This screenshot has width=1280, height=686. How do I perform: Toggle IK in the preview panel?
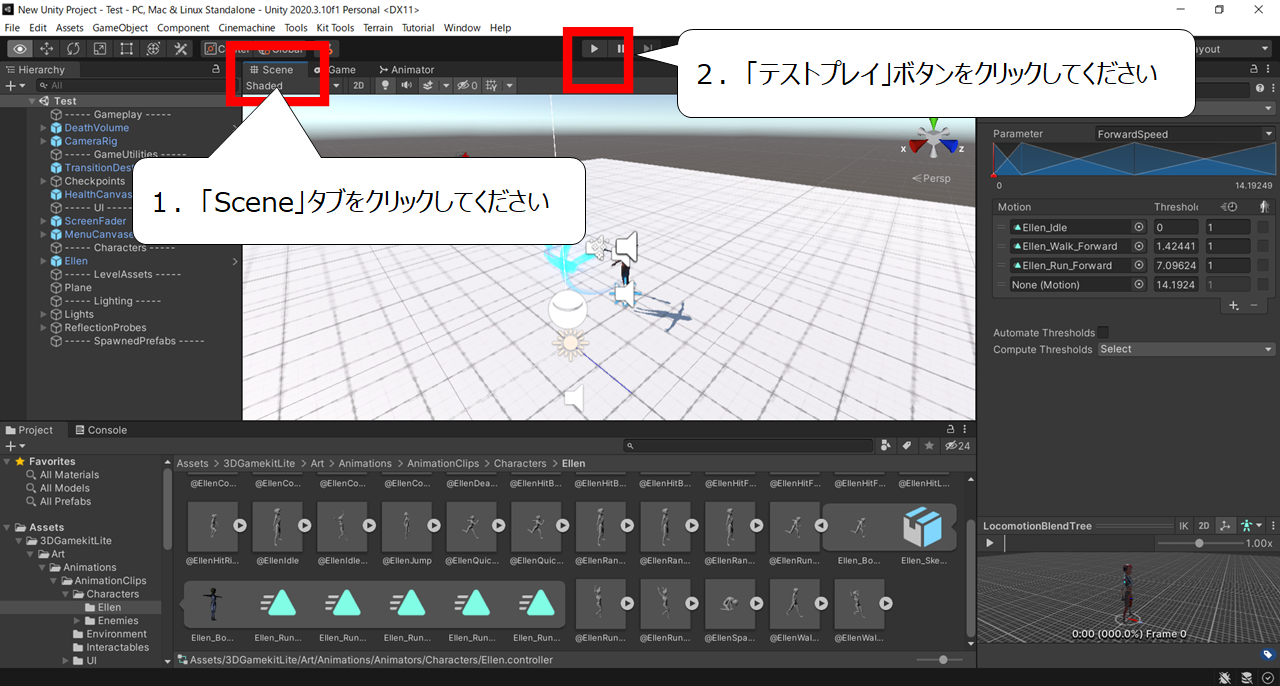pyautogui.click(x=1184, y=525)
